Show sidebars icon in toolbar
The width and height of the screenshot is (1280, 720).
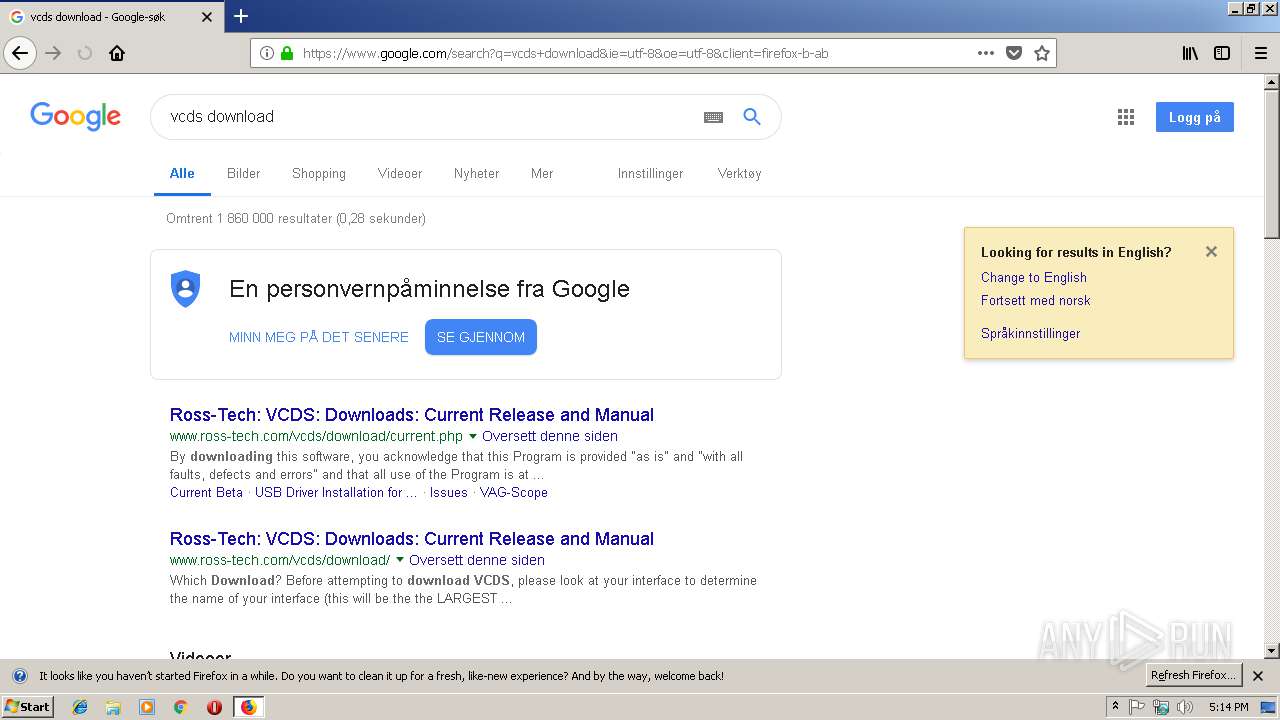click(1222, 53)
